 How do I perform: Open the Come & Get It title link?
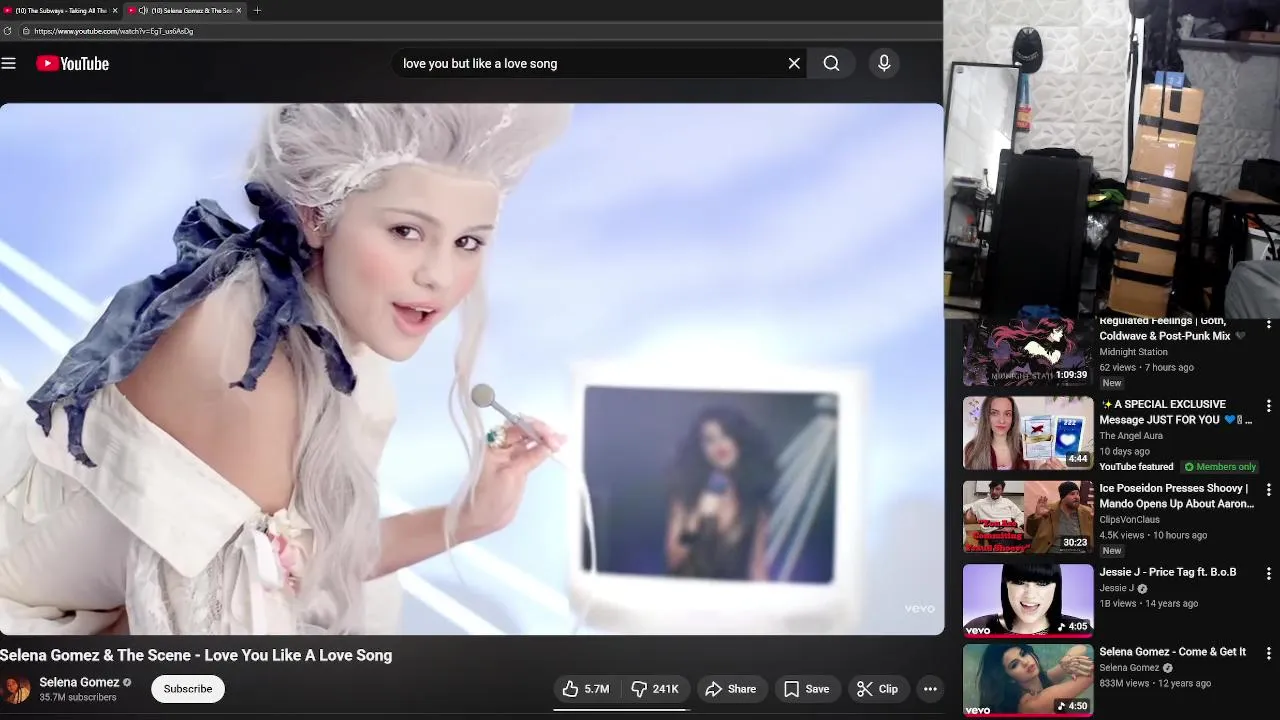(x=1172, y=652)
